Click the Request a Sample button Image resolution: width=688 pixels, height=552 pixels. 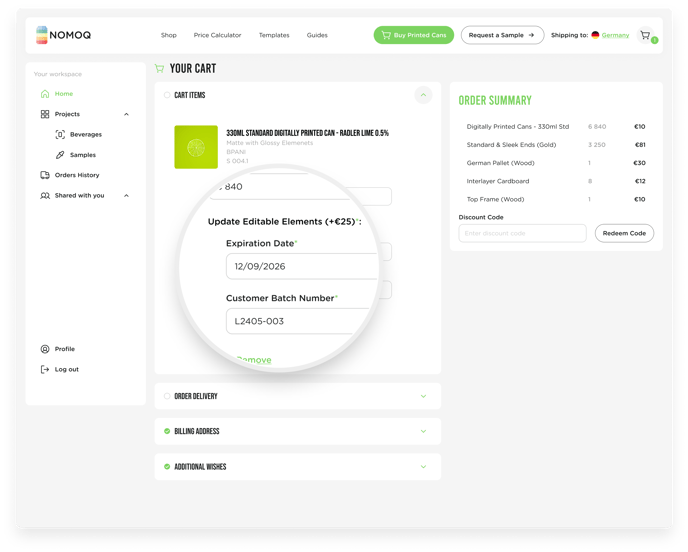502,35
